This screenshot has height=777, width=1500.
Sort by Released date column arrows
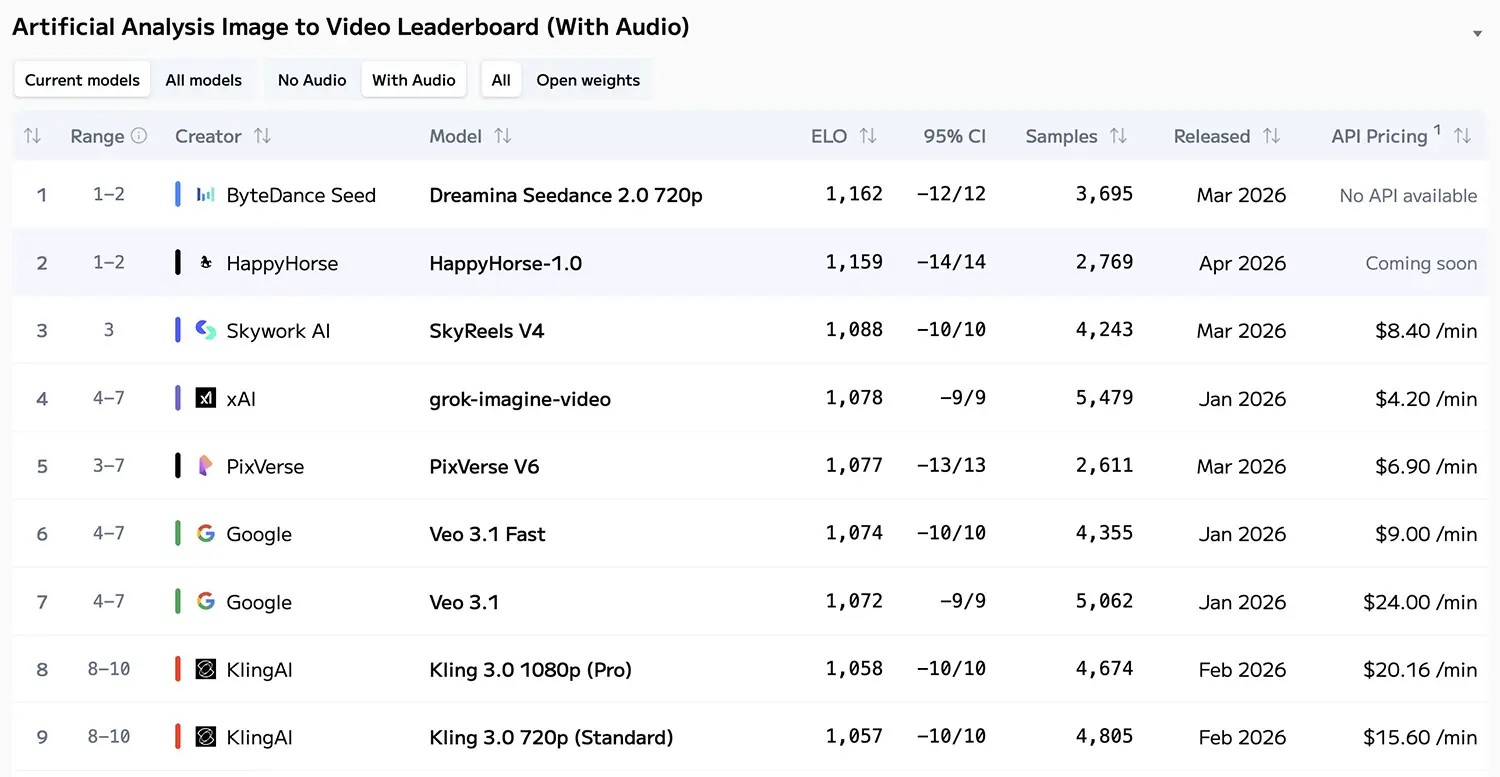(x=1271, y=136)
